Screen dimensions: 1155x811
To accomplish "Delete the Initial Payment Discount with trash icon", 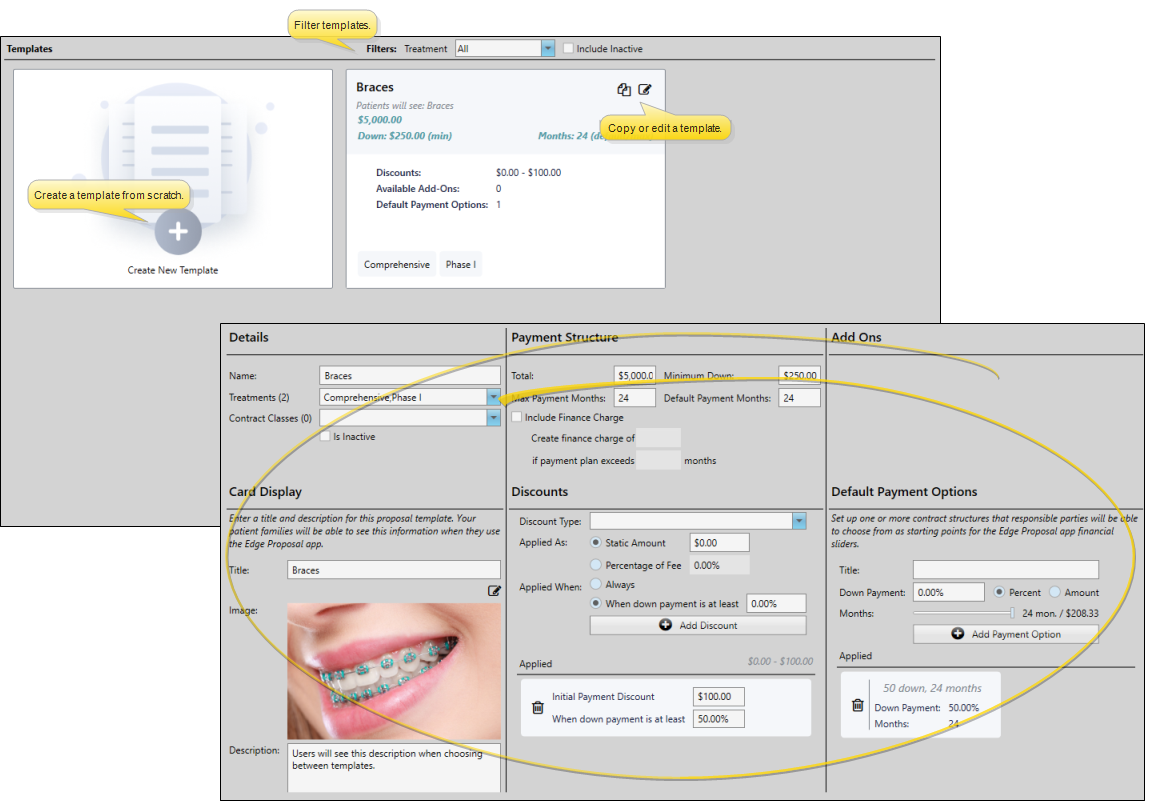I will point(538,707).
